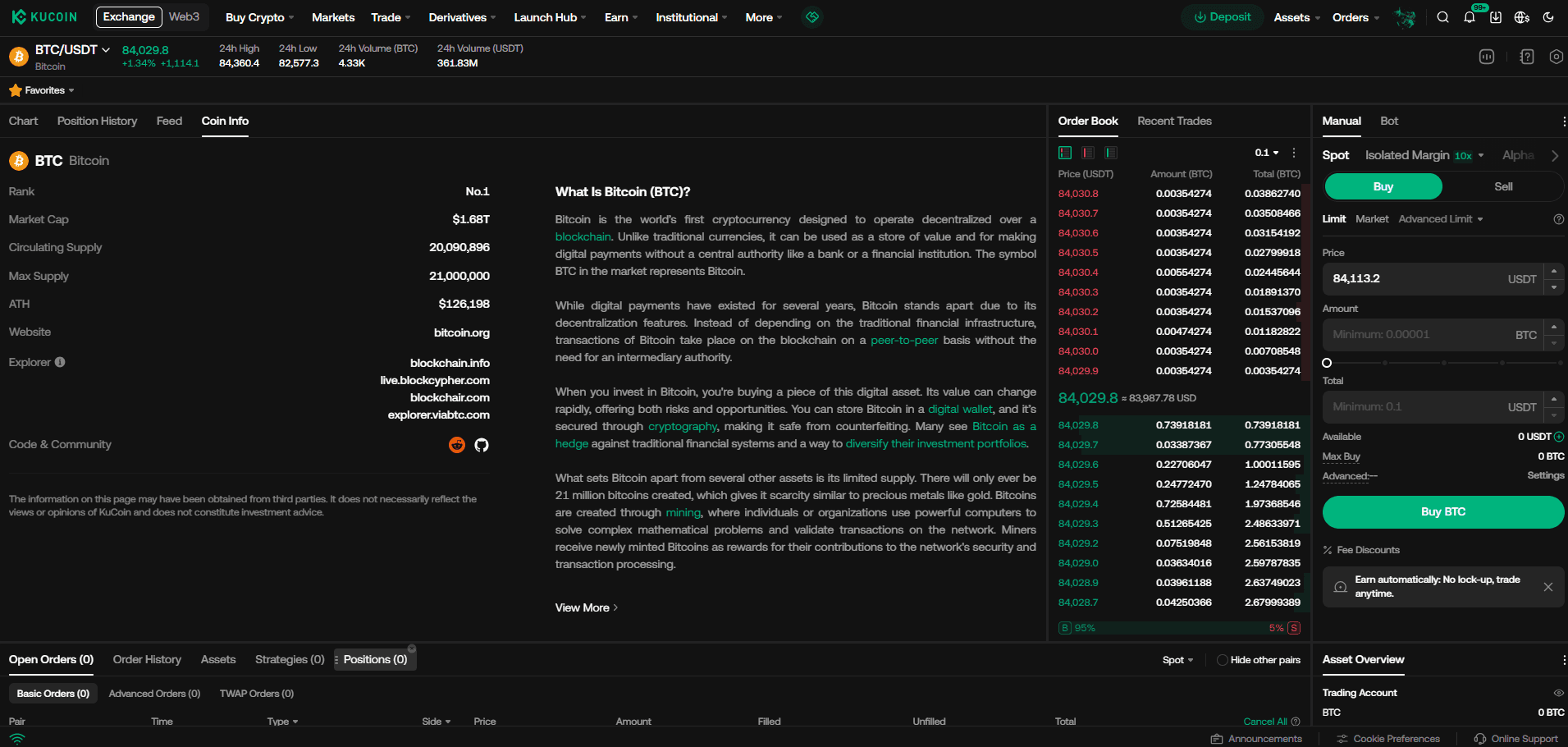The image size is (1568, 747).
Task: Click the user avatar icon
Action: (1406, 17)
